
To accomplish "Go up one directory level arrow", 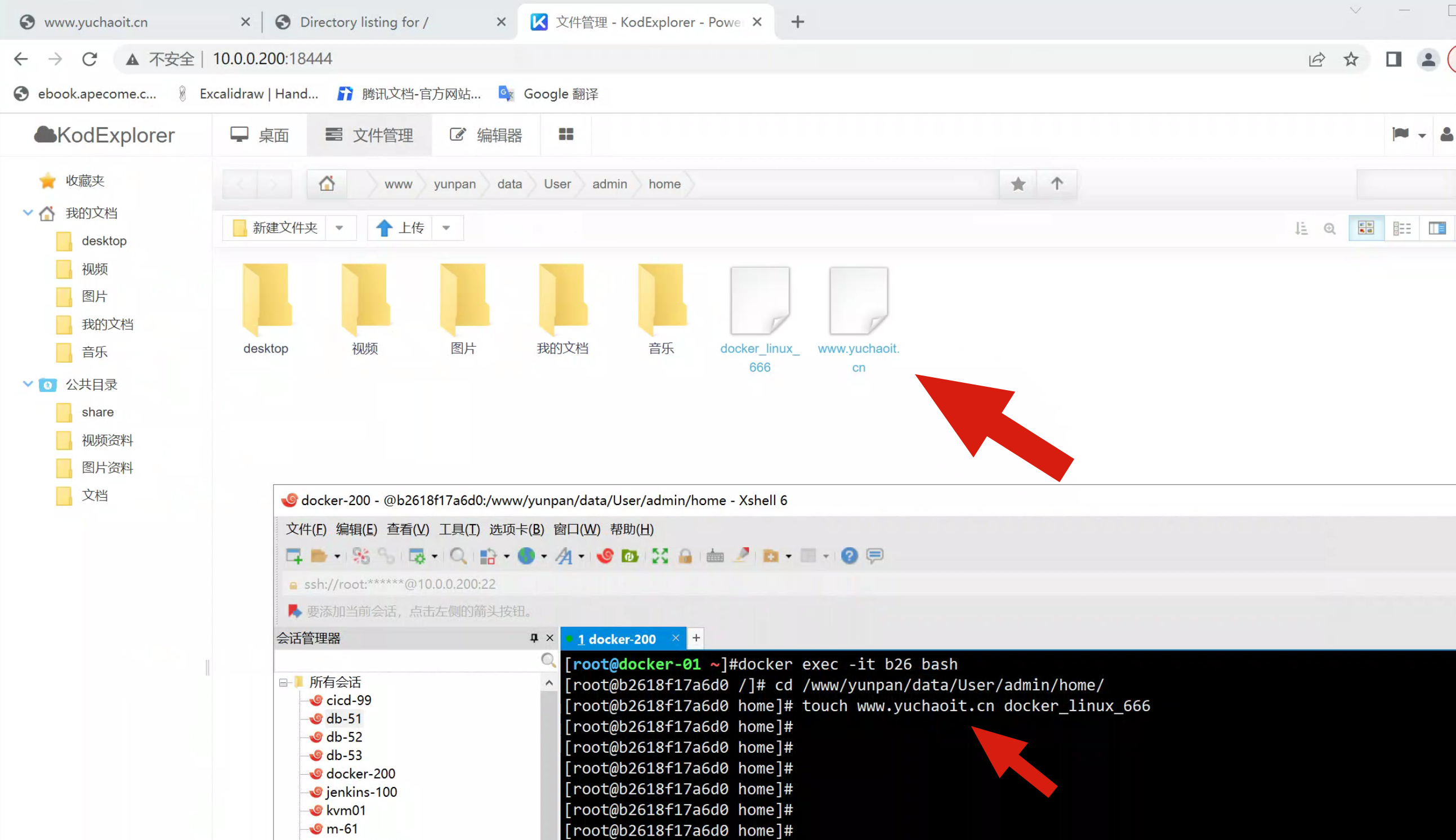I will click(1056, 184).
